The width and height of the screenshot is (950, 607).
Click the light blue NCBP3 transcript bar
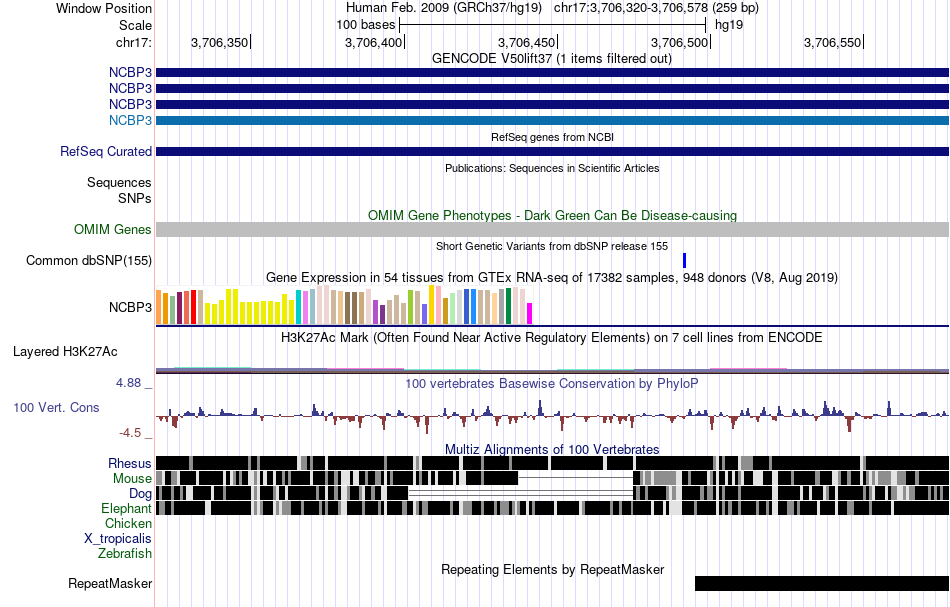(x=552, y=121)
